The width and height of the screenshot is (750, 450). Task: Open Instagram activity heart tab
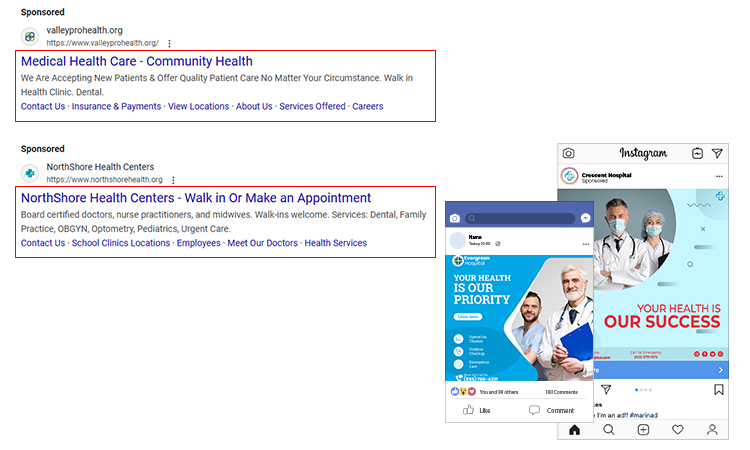pos(678,429)
